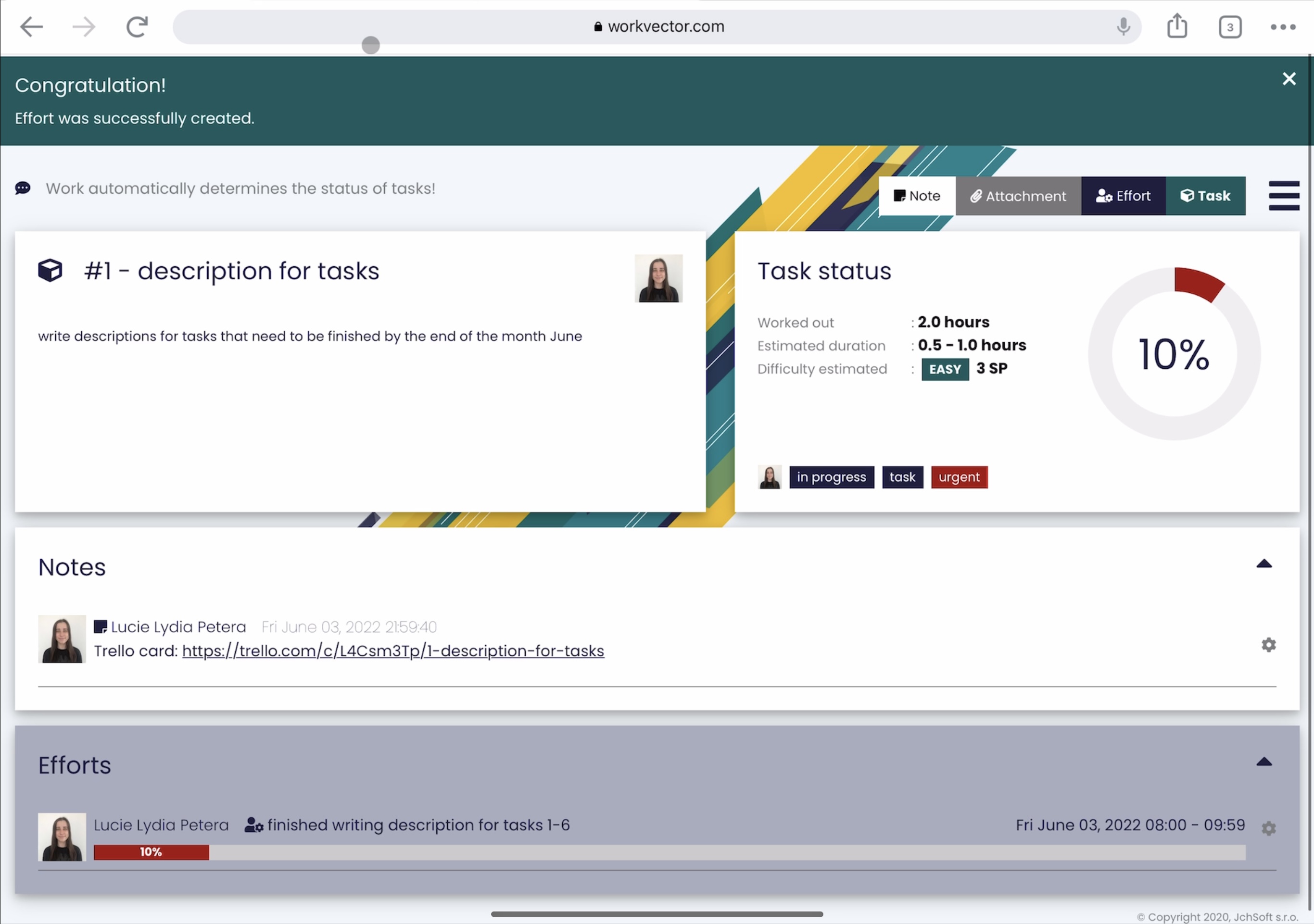Open the hamburger menu icon
The width and height of the screenshot is (1314, 924).
click(x=1284, y=196)
